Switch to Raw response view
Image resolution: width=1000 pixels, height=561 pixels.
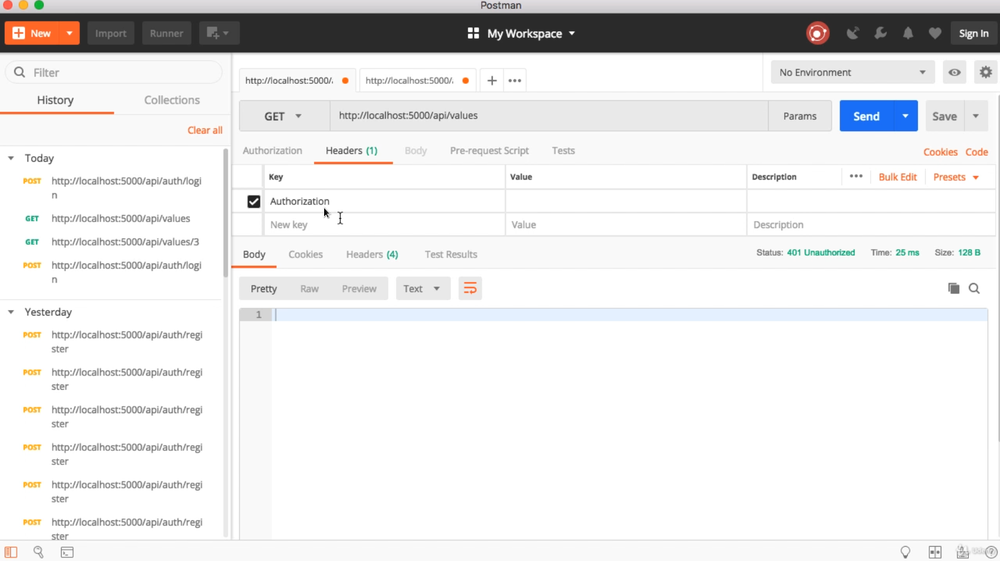[x=309, y=289]
